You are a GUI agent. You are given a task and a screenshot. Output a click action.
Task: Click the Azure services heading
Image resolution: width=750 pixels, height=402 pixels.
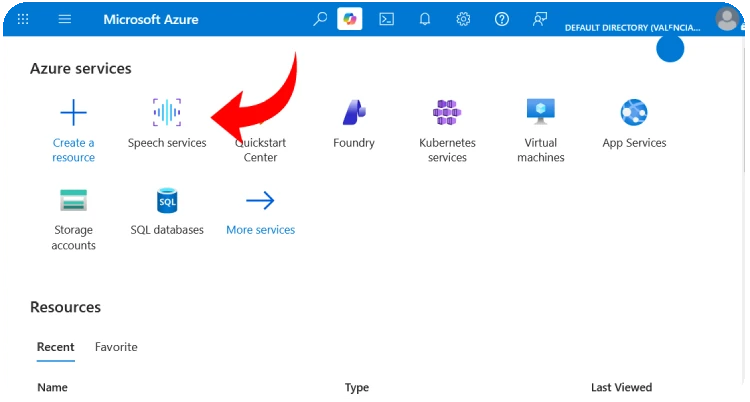click(80, 68)
